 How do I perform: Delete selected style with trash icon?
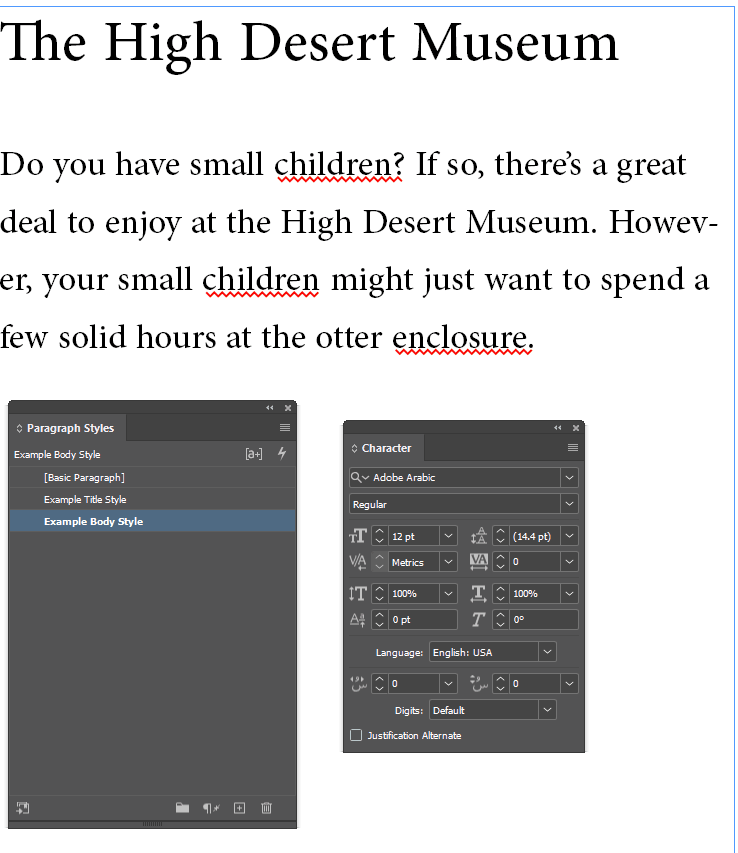[266, 808]
